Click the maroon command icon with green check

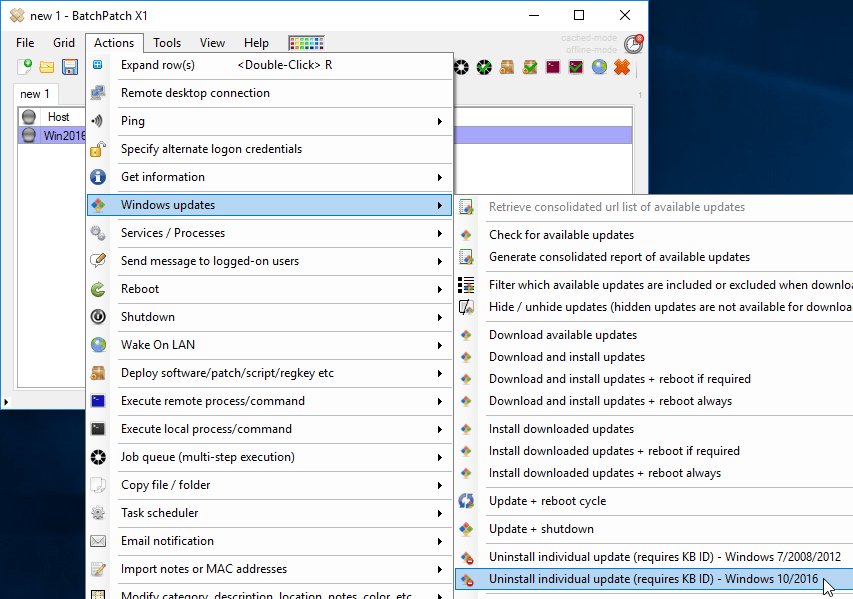point(576,67)
